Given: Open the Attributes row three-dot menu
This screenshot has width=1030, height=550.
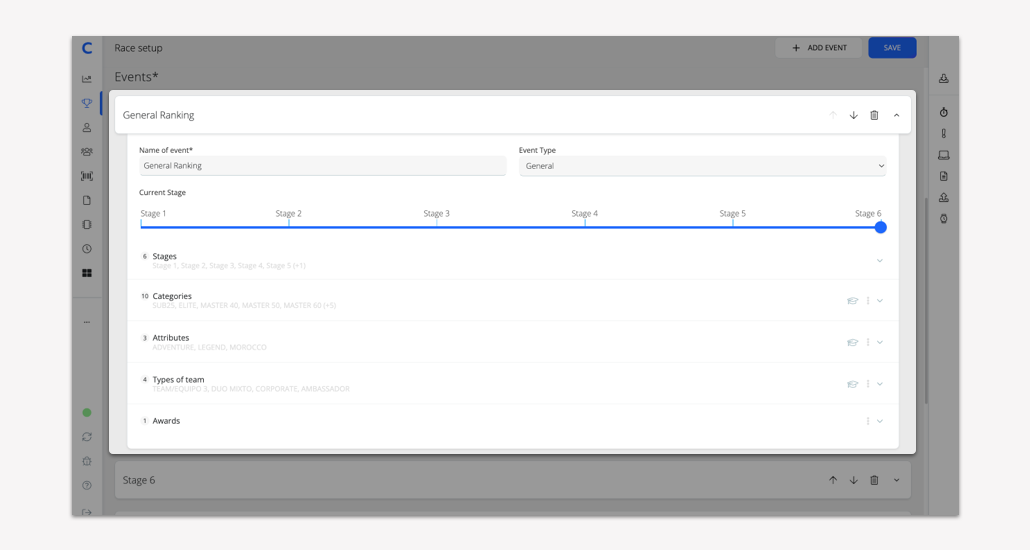Looking at the screenshot, I should 868,342.
